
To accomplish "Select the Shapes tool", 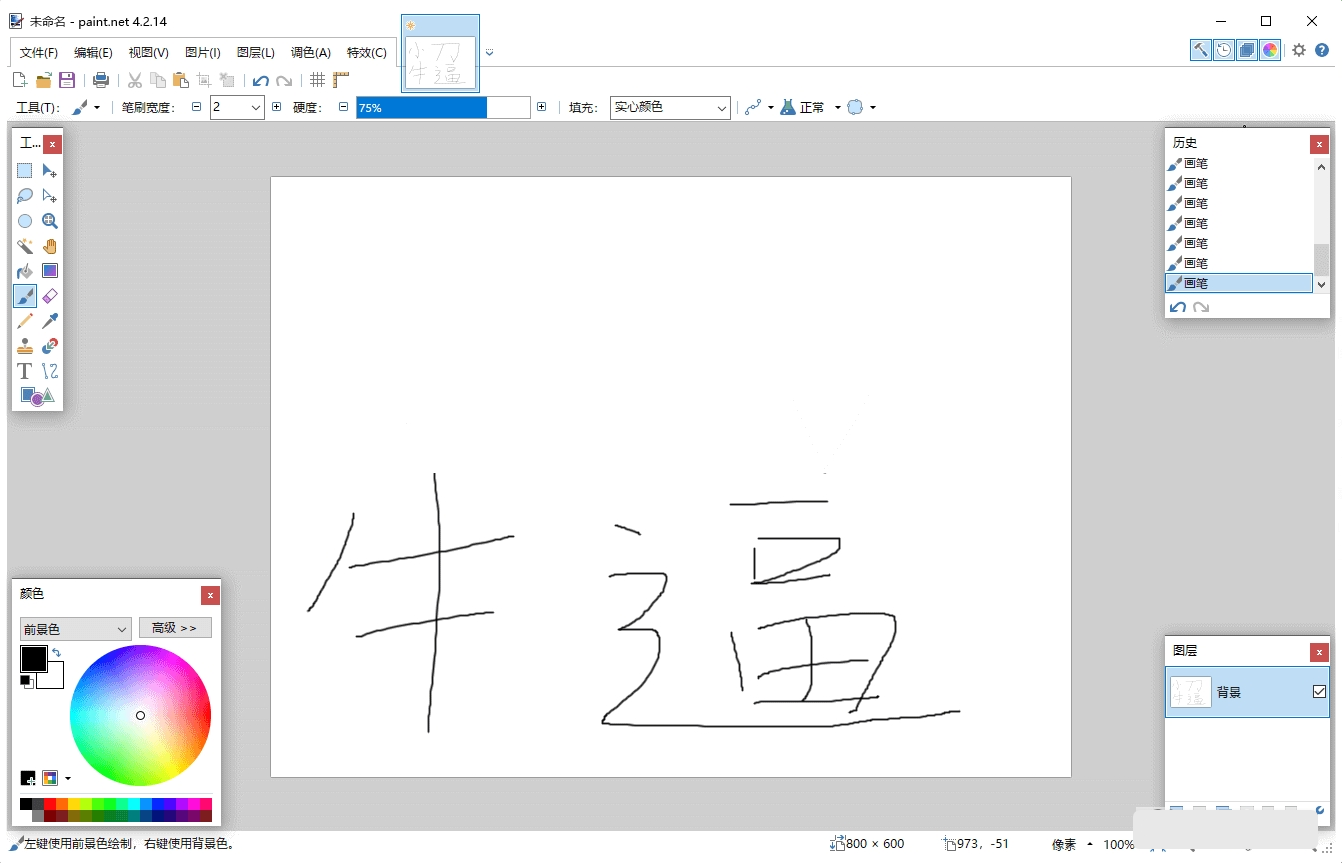I will (37, 396).
